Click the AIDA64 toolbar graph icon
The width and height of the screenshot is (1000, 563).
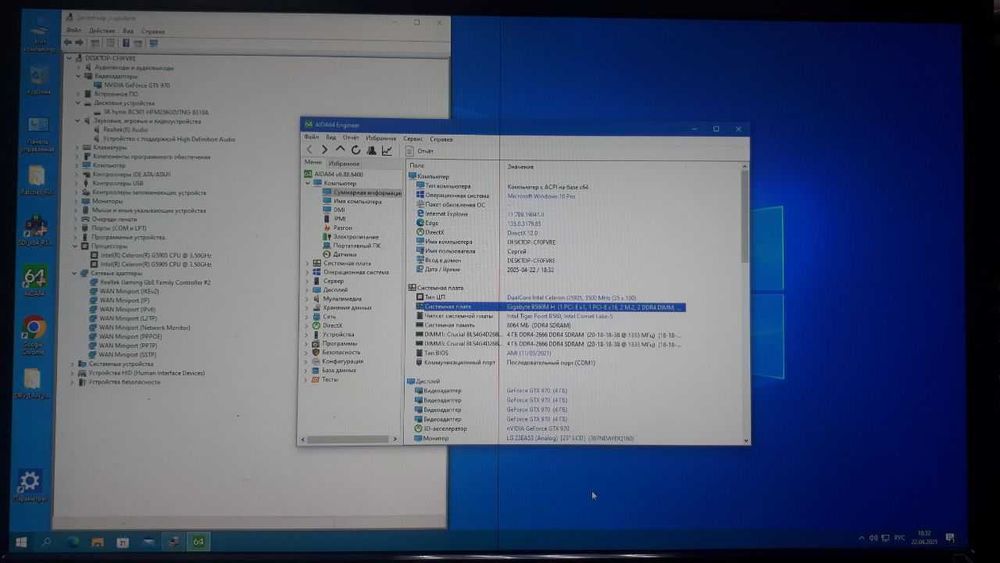pos(386,150)
